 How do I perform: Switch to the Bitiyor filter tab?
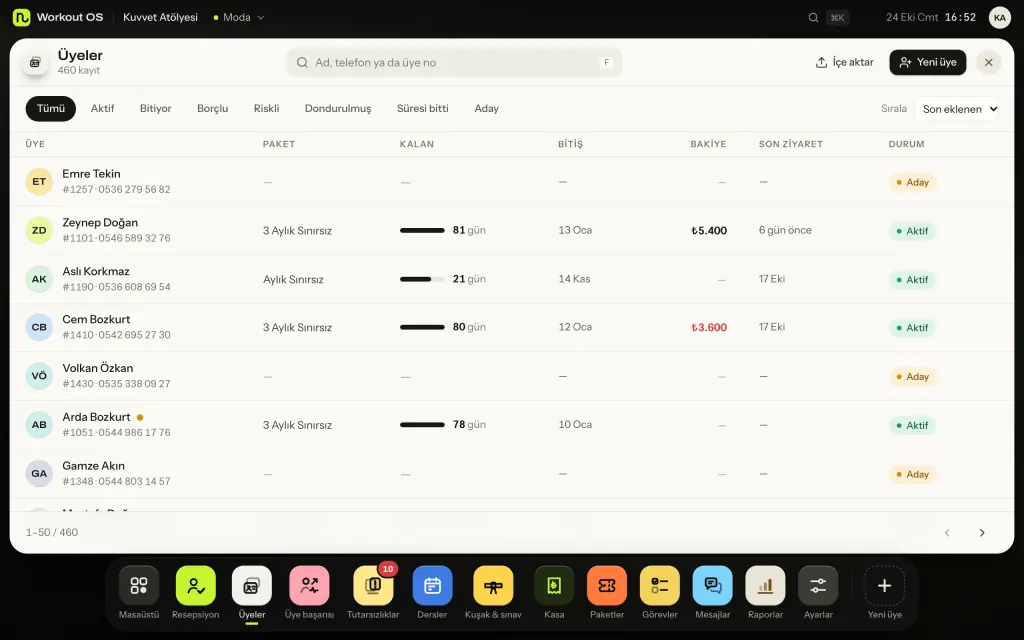[155, 108]
